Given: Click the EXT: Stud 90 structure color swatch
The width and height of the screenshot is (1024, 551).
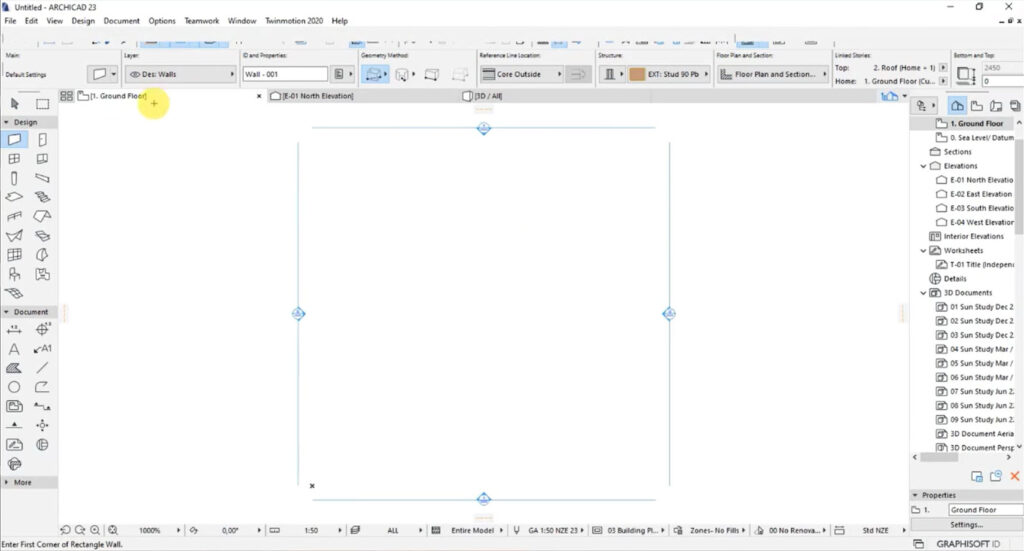Looking at the screenshot, I should pyautogui.click(x=636, y=74).
